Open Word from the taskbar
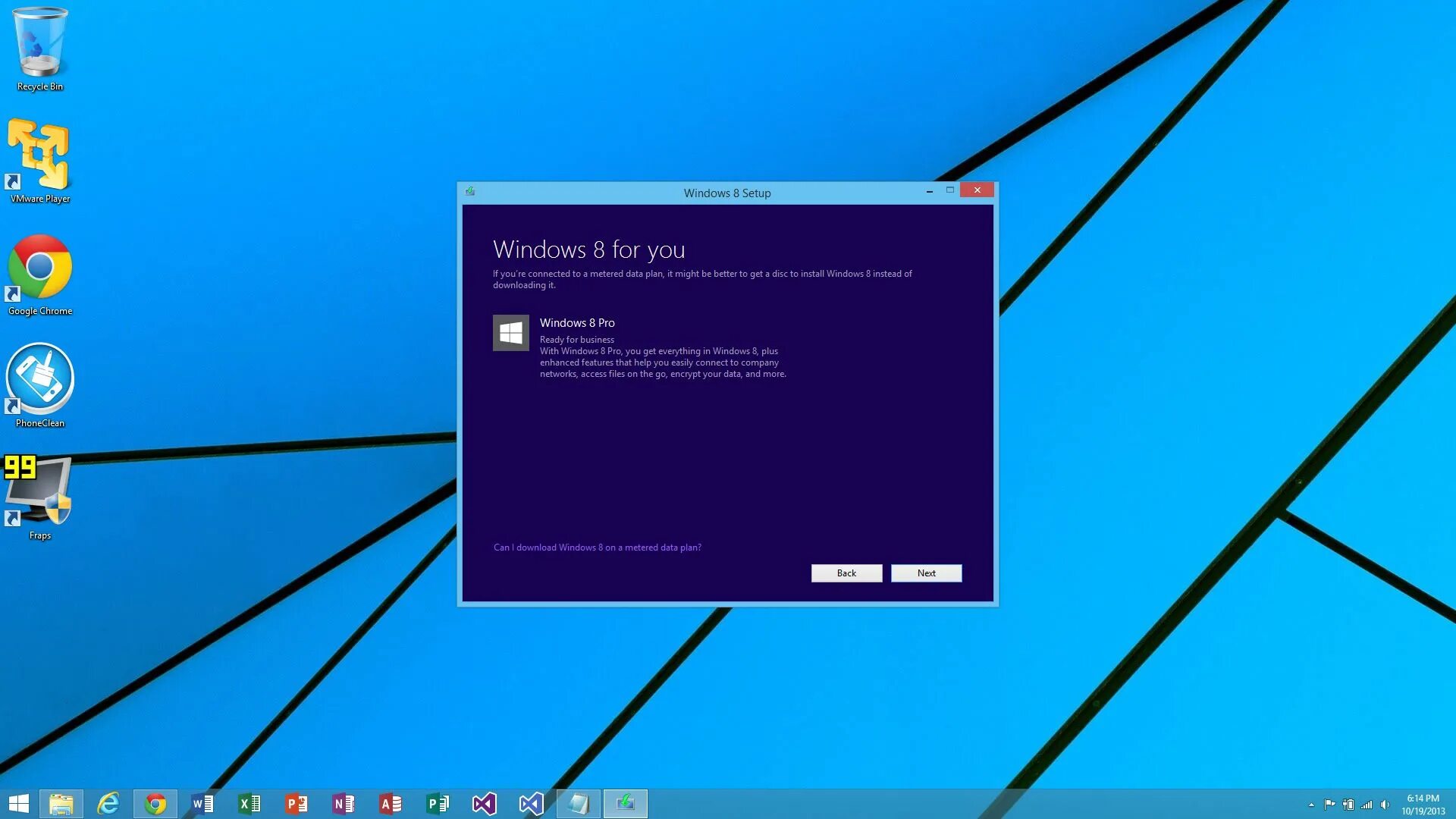 pyautogui.click(x=202, y=804)
